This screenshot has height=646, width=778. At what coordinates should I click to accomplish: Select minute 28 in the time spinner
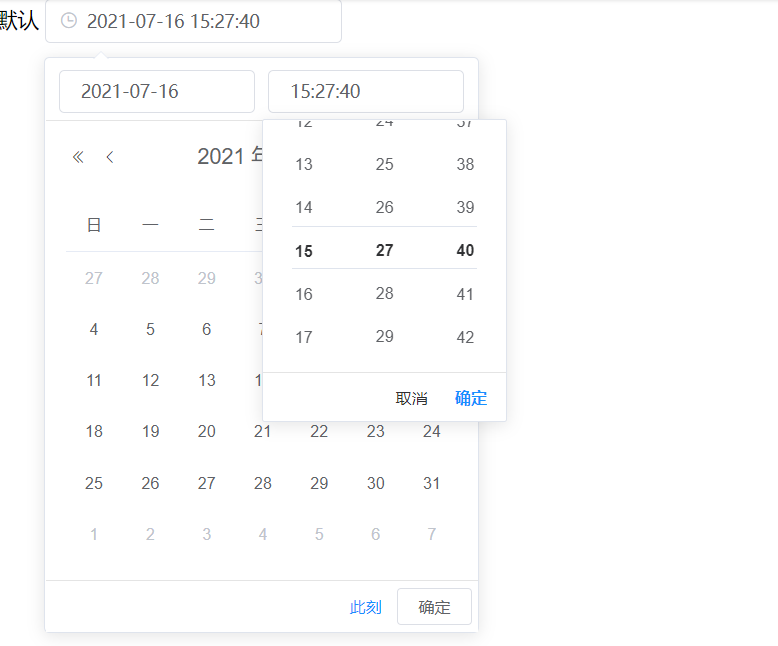point(385,293)
